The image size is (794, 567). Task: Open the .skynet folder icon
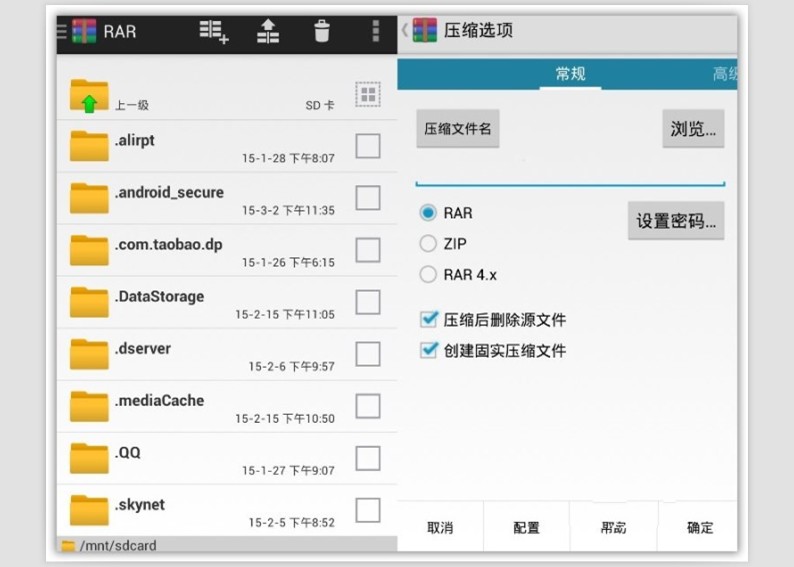click(89, 511)
